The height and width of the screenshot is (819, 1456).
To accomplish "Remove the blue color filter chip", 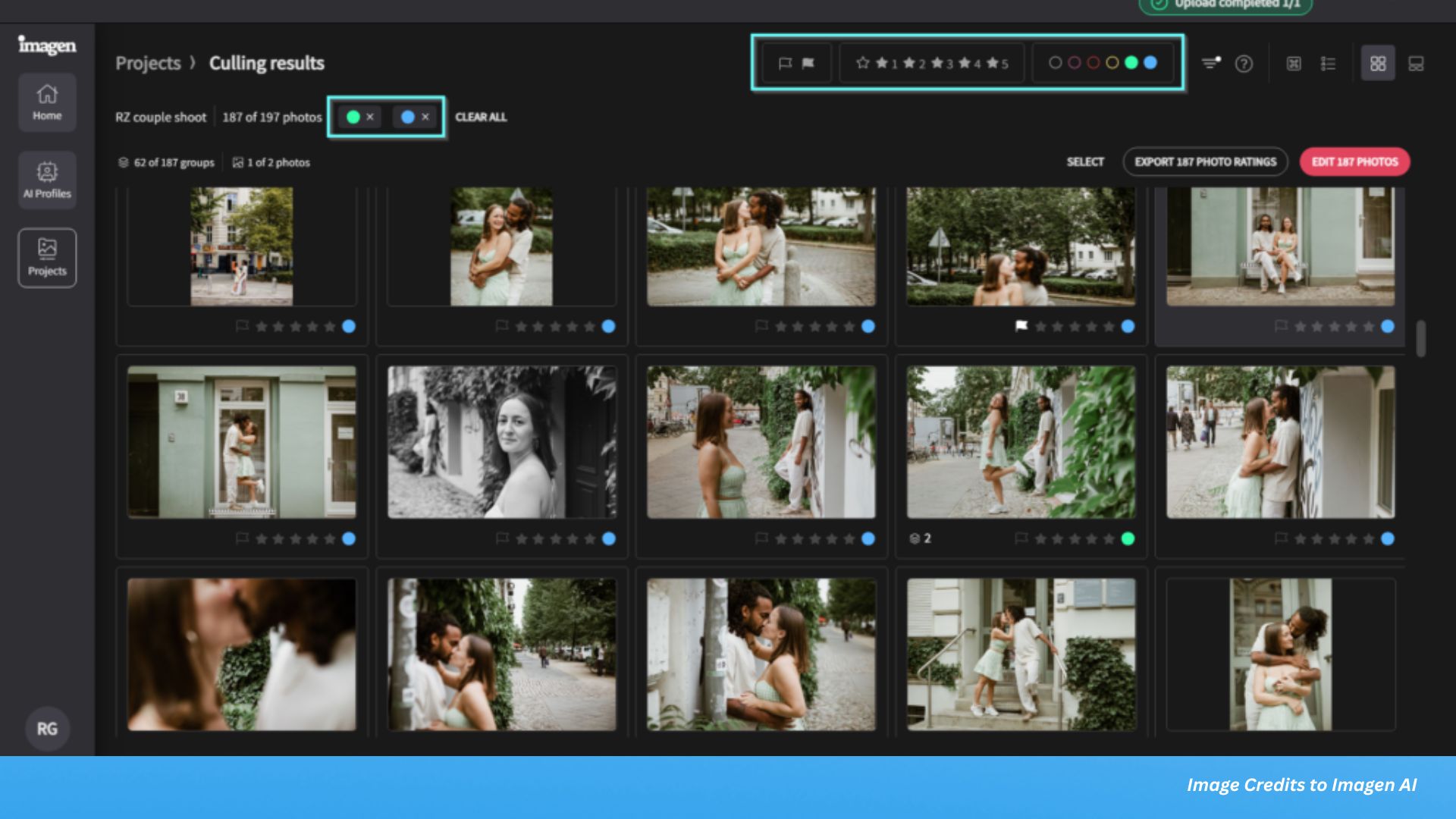I will 425,117.
